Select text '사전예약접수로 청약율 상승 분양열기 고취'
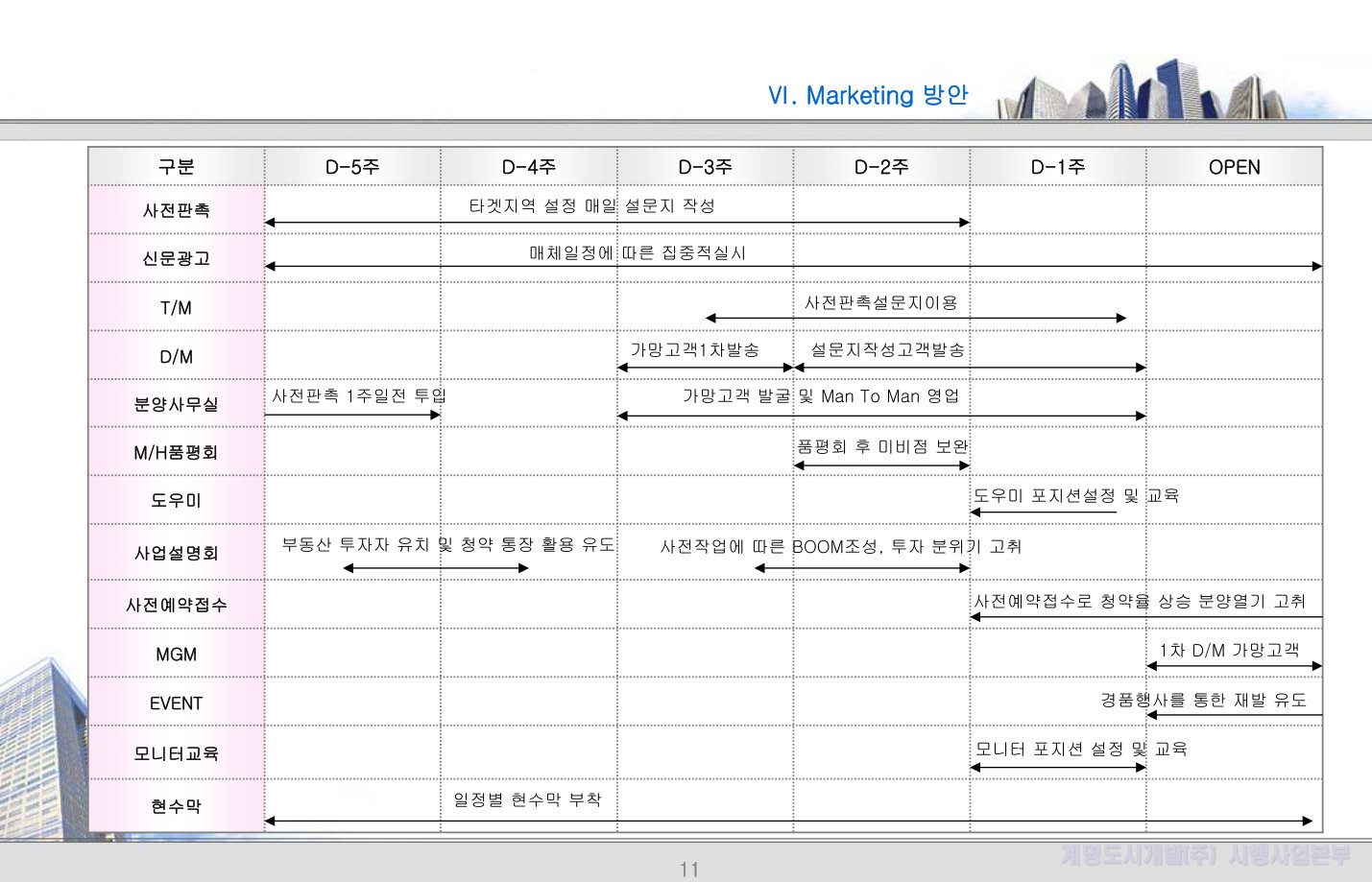1372x882 pixels. pyautogui.click(x=1141, y=601)
